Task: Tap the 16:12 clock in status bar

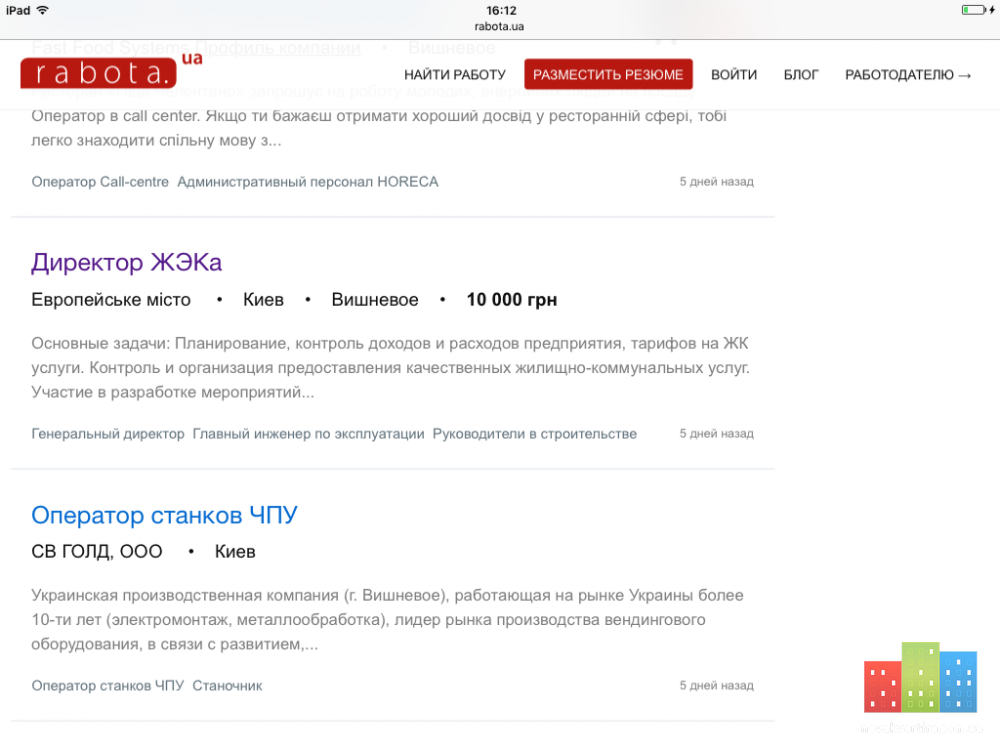Action: (x=501, y=10)
